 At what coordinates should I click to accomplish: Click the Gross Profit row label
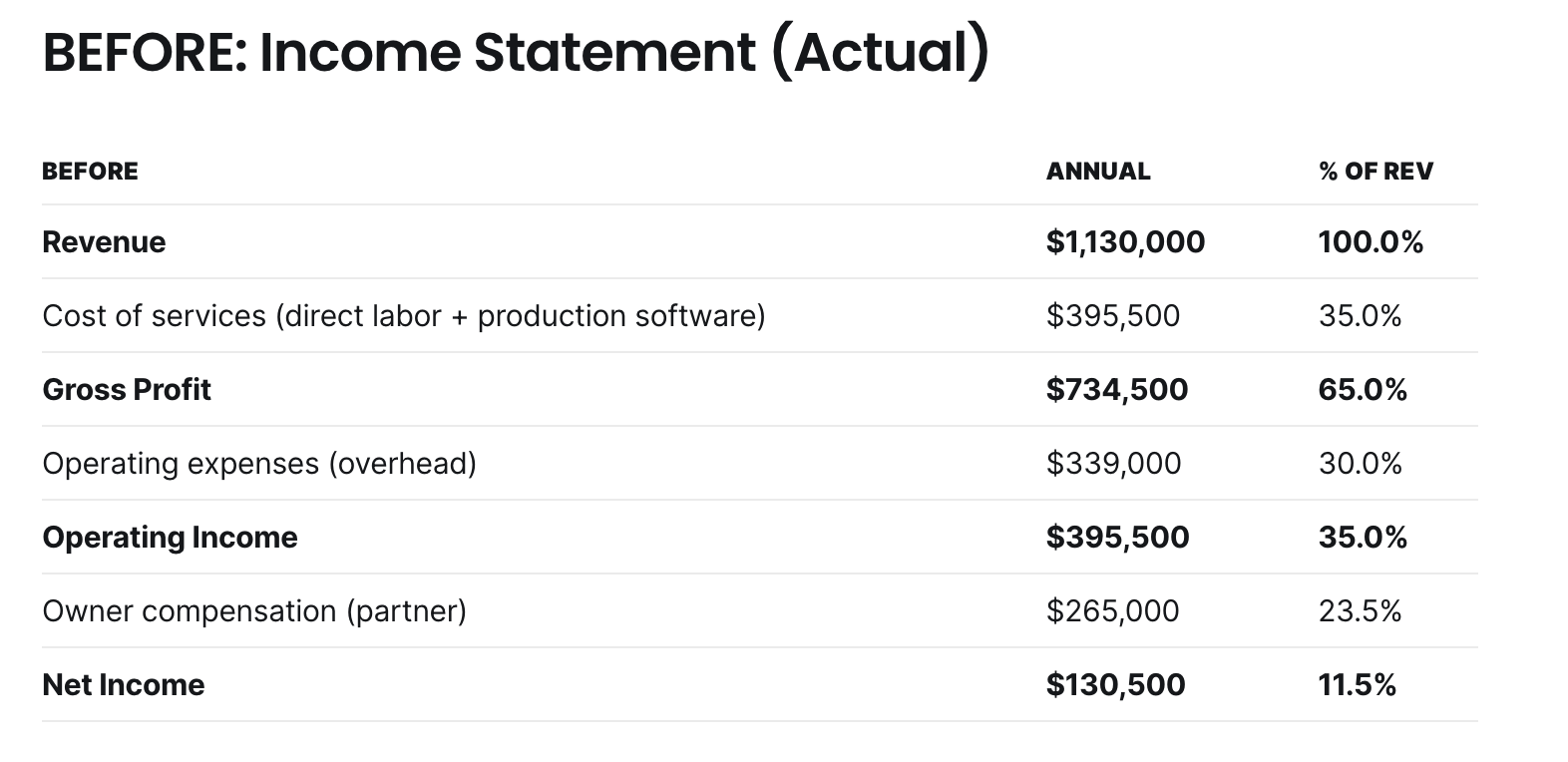pos(127,390)
